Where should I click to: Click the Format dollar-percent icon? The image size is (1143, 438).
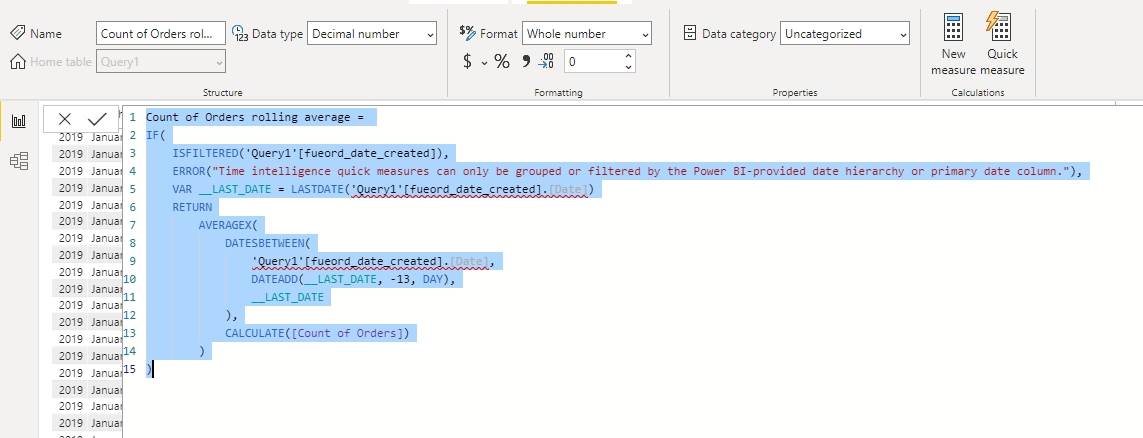point(467,32)
